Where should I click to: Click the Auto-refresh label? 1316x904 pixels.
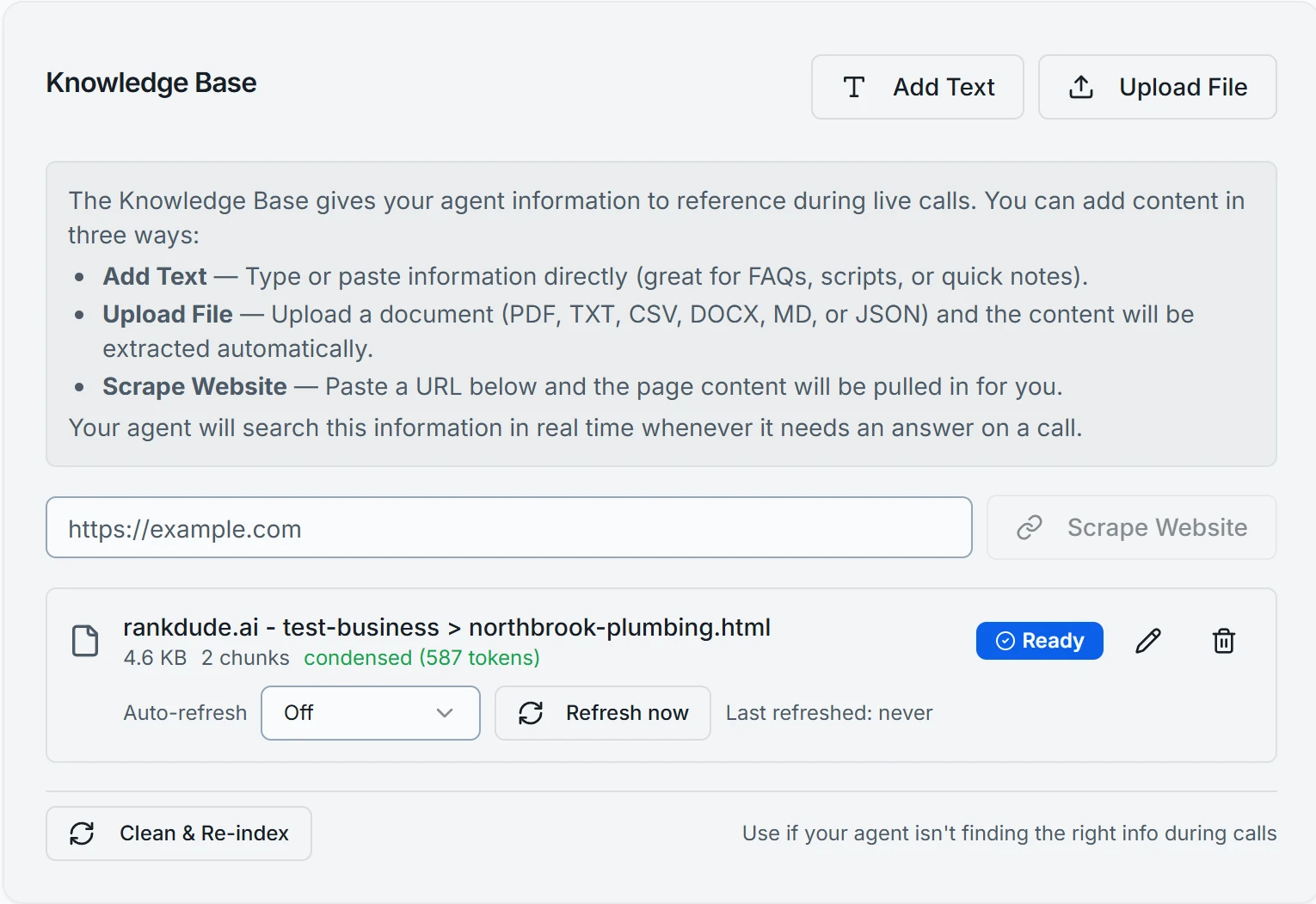[x=185, y=713]
